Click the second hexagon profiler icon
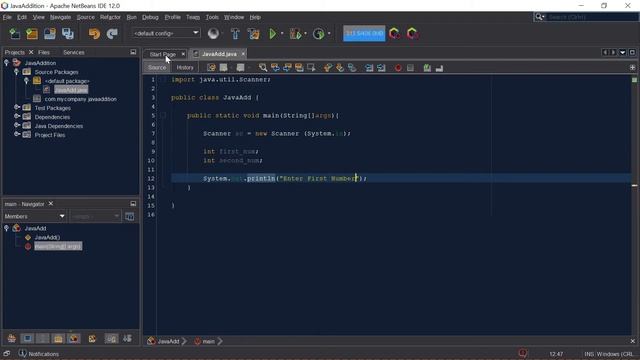The height and width of the screenshot is (360, 640). point(412,33)
